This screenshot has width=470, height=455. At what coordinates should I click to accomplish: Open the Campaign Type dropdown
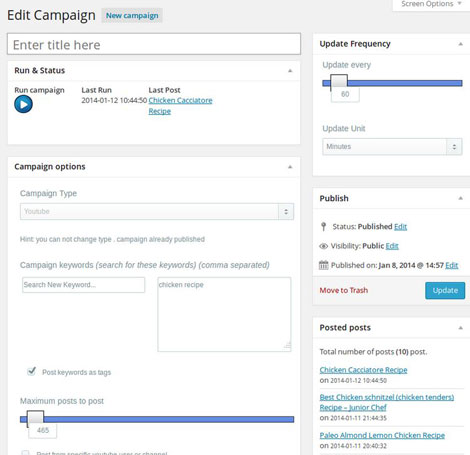click(x=157, y=211)
